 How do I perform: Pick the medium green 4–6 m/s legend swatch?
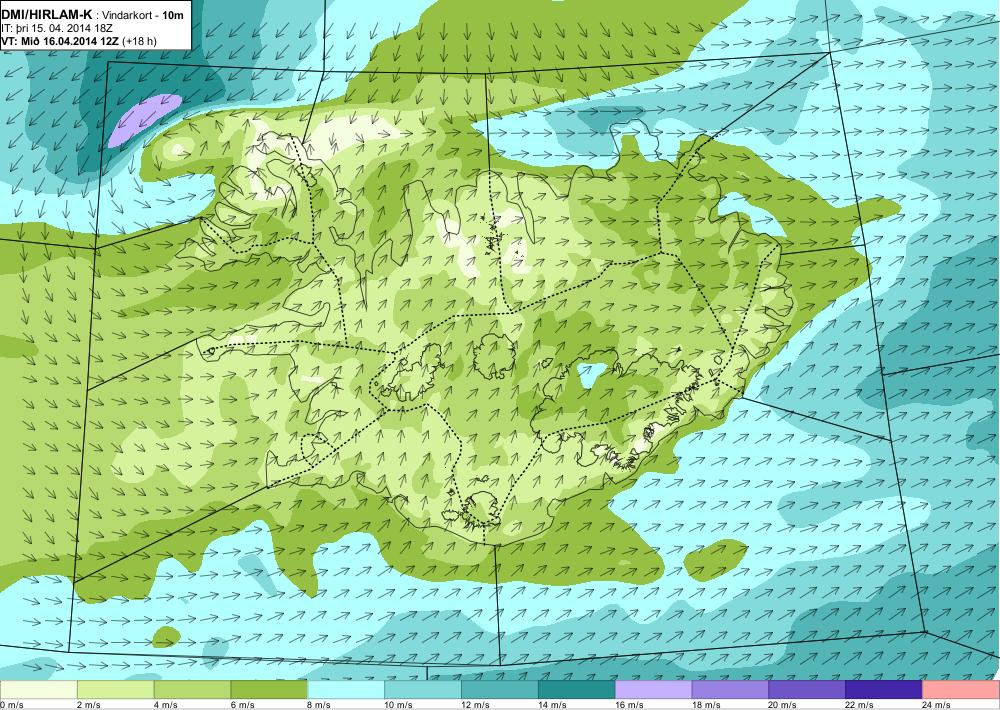(192, 690)
